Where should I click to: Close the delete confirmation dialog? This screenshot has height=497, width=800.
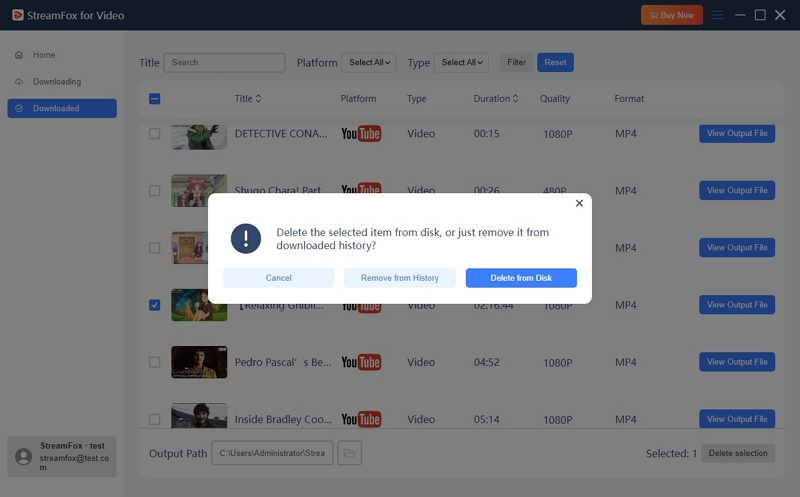[x=579, y=203]
